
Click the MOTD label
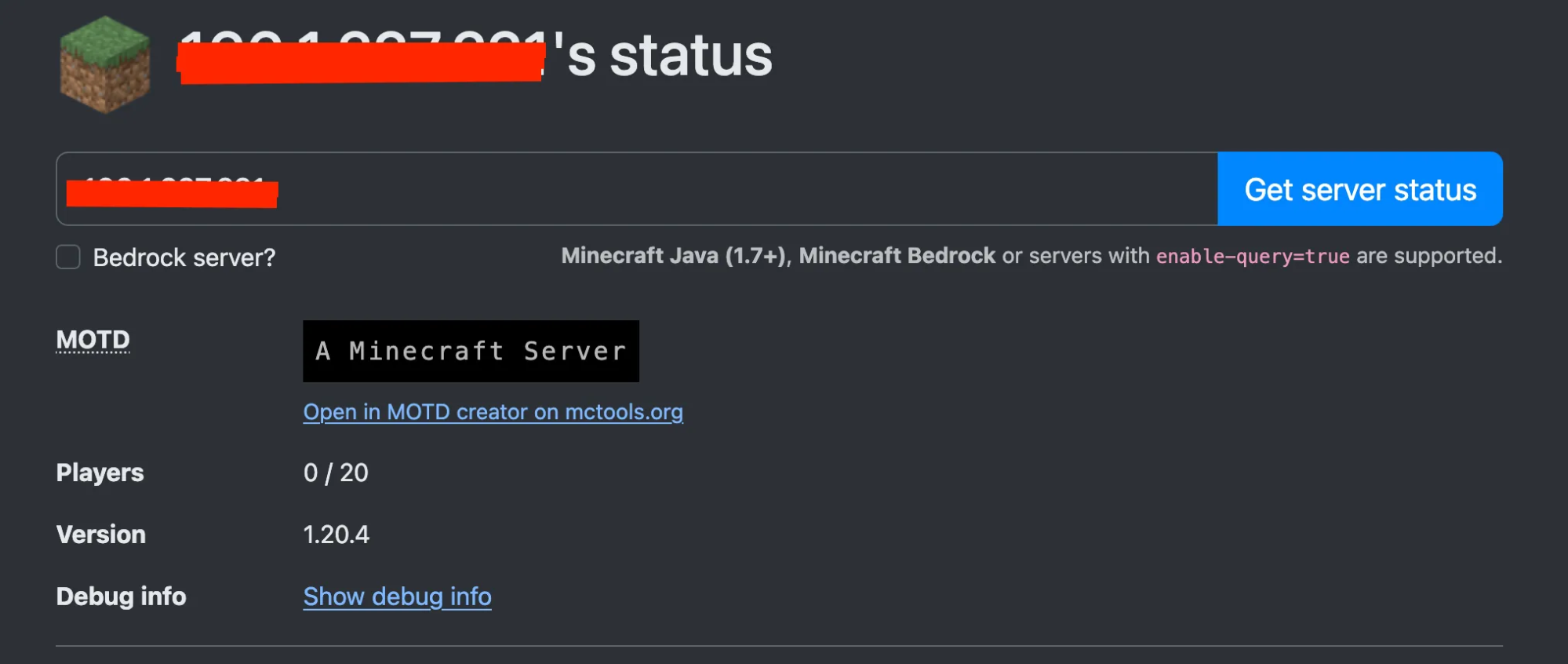pos(93,340)
